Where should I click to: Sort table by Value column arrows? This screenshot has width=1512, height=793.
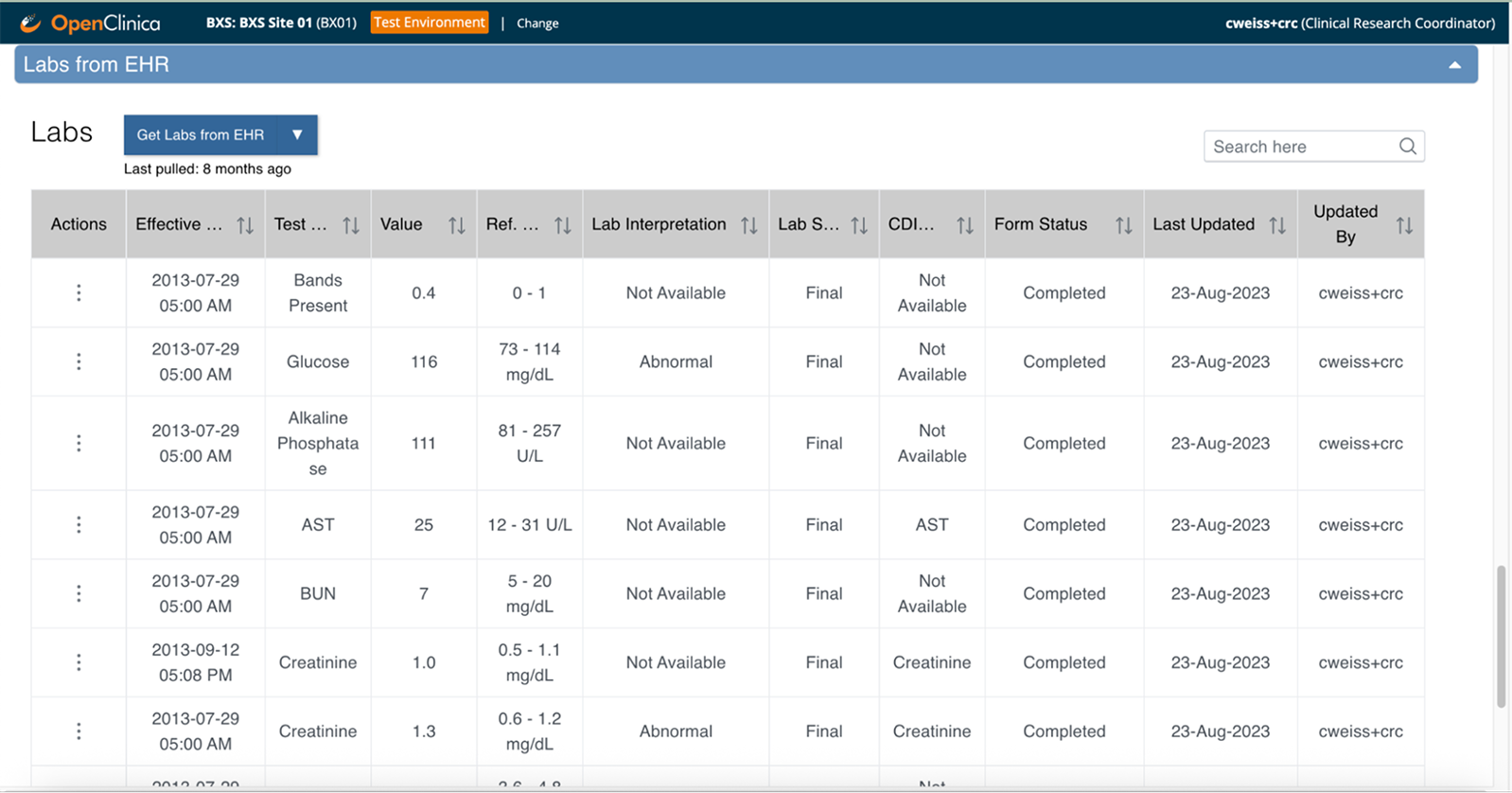(456, 225)
